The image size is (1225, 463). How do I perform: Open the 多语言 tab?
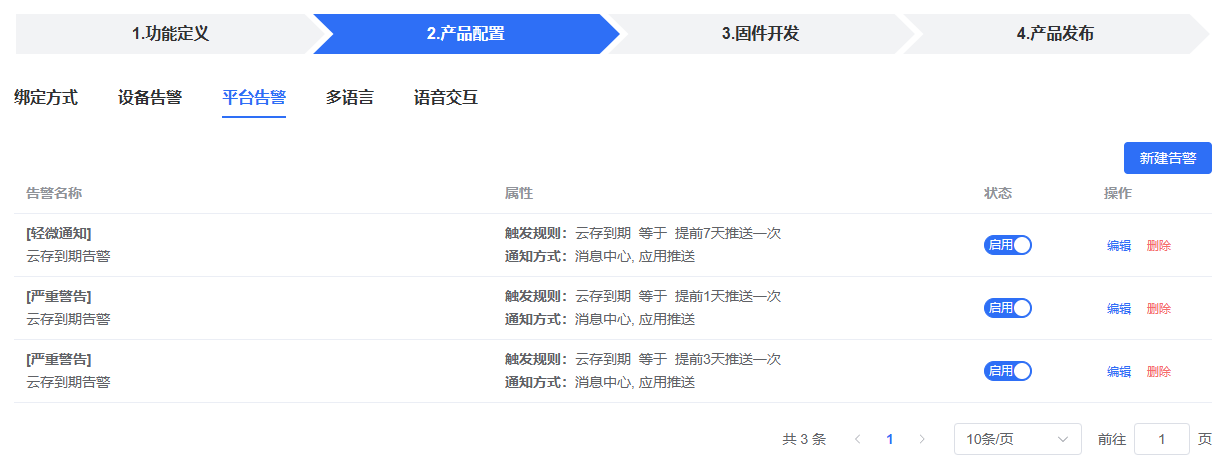click(x=350, y=98)
